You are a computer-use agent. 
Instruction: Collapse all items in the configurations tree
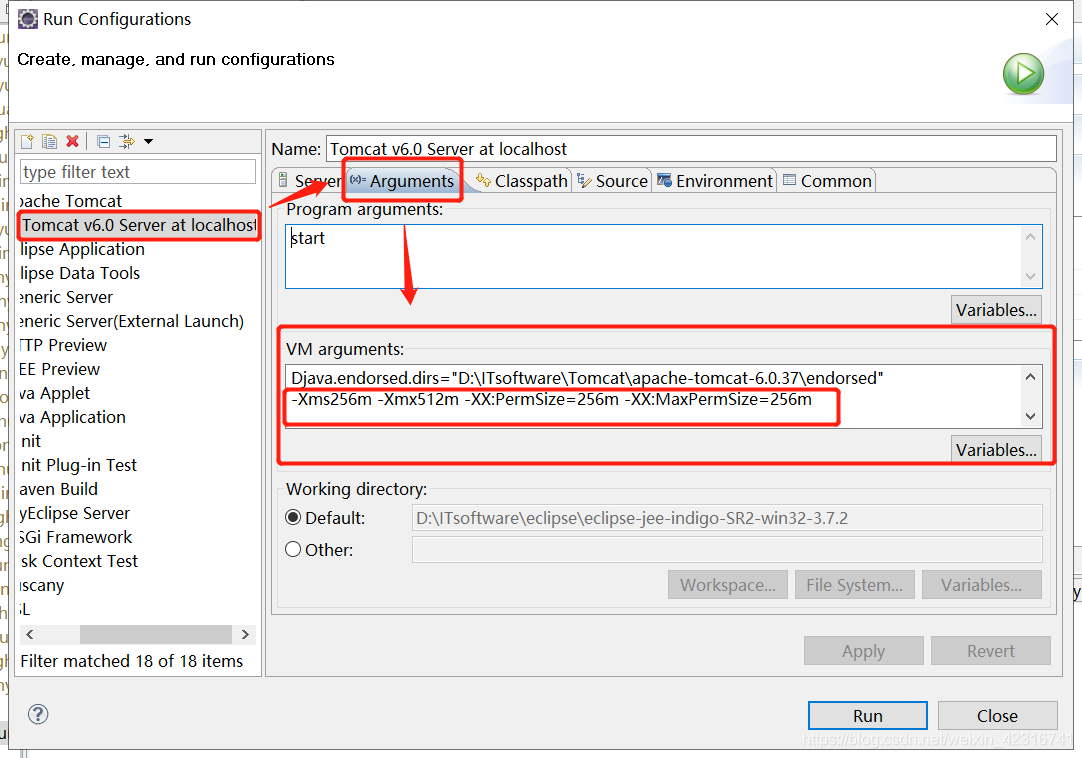tap(103, 140)
